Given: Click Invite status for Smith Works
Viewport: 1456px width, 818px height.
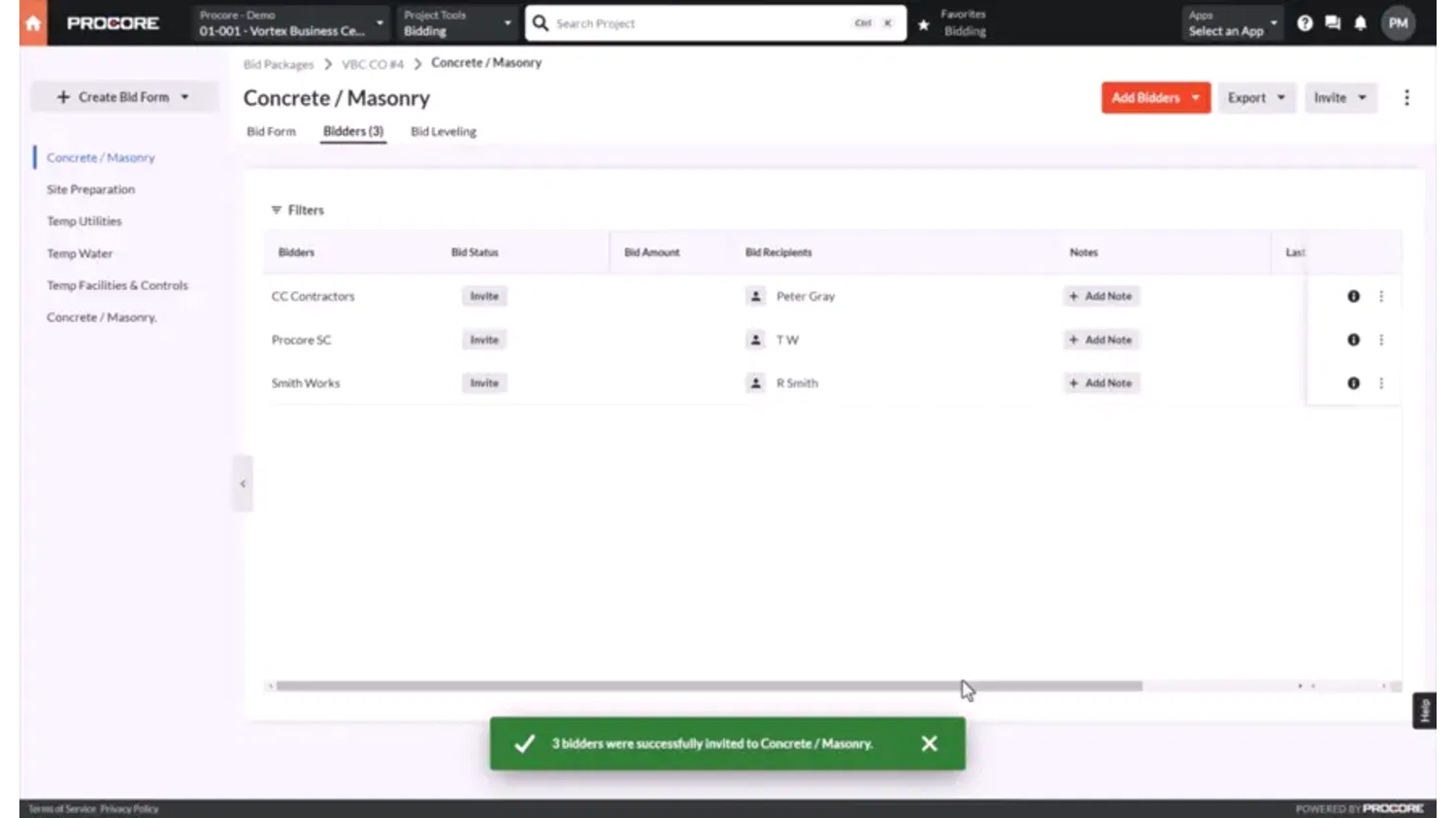Looking at the screenshot, I should tap(484, 383).
